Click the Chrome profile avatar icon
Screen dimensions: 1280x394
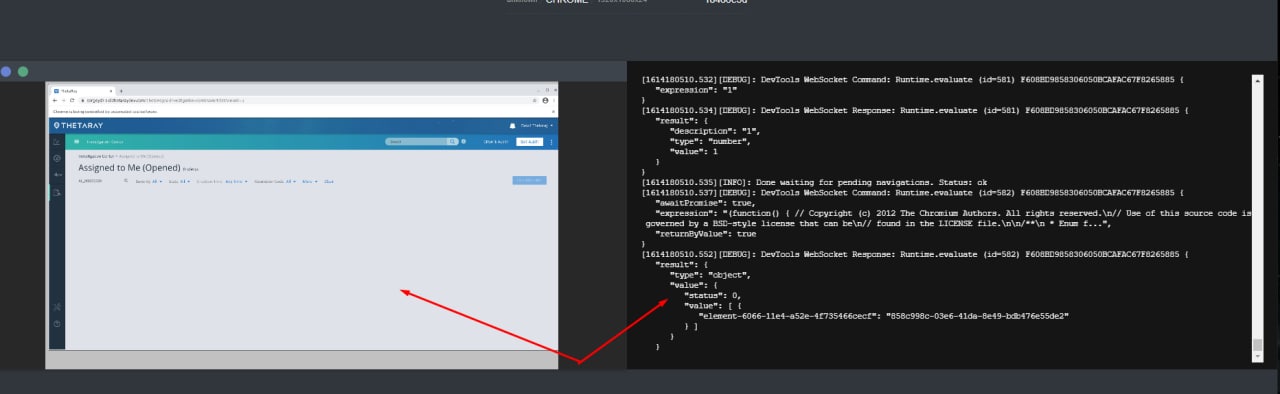tap(544, 100)
